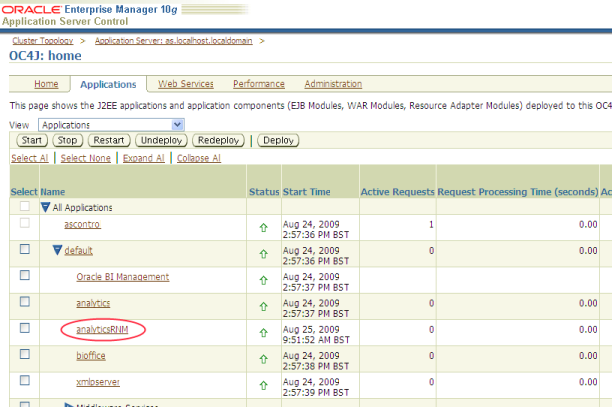
Task: Open the analytics application link
Action: [x=93, y=303]
